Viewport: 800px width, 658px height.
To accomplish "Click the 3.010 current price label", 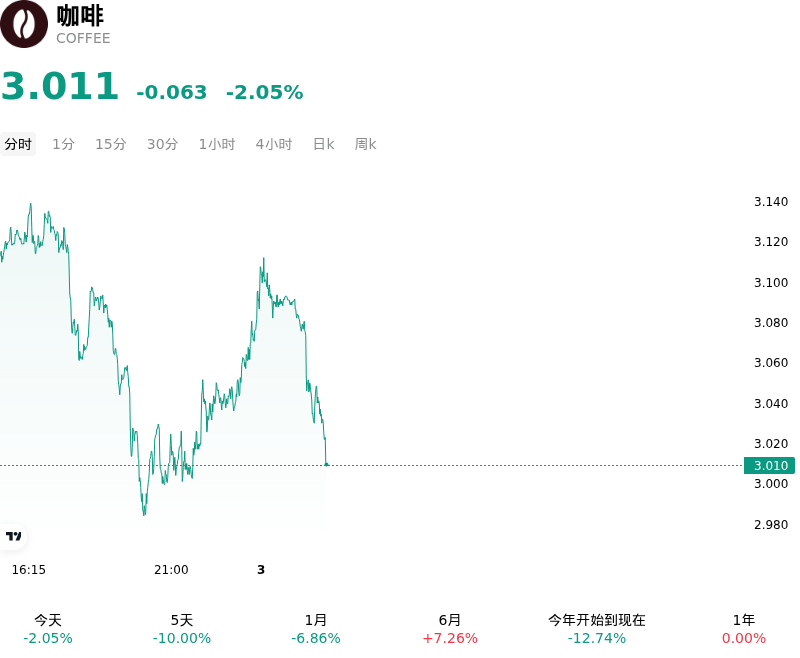I will coord(769,465).
